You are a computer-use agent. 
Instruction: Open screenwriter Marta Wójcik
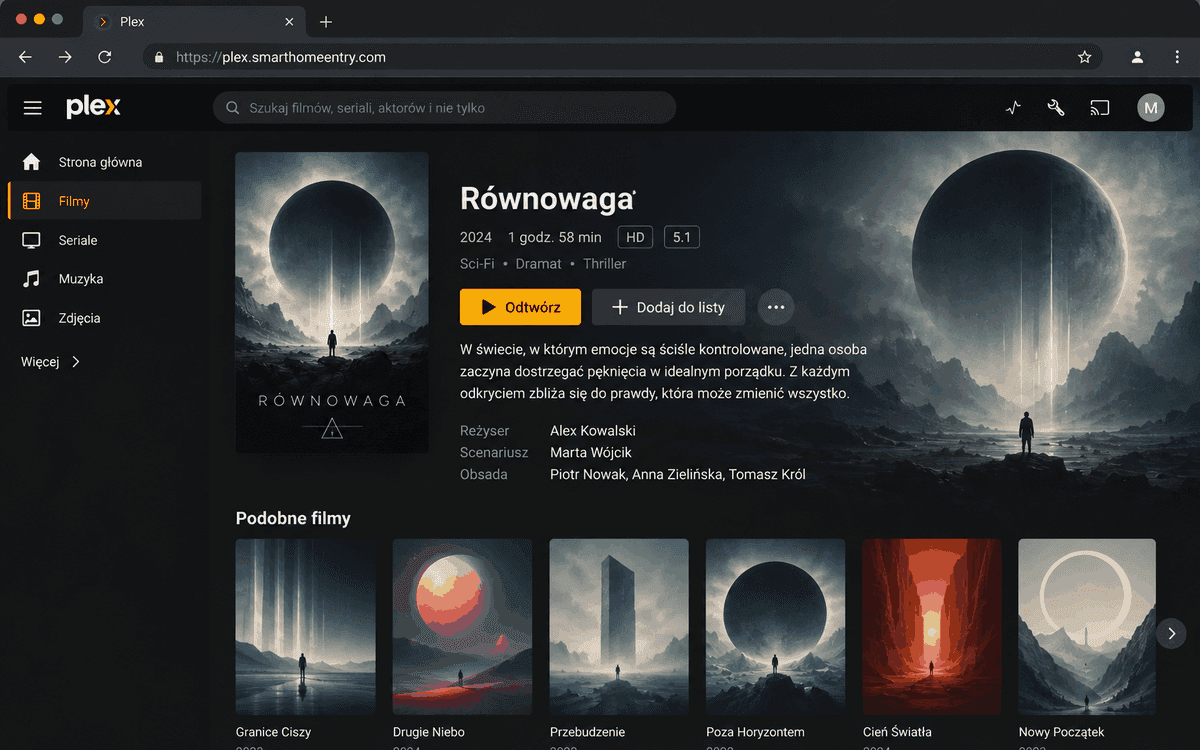click(x=591, y=453)
